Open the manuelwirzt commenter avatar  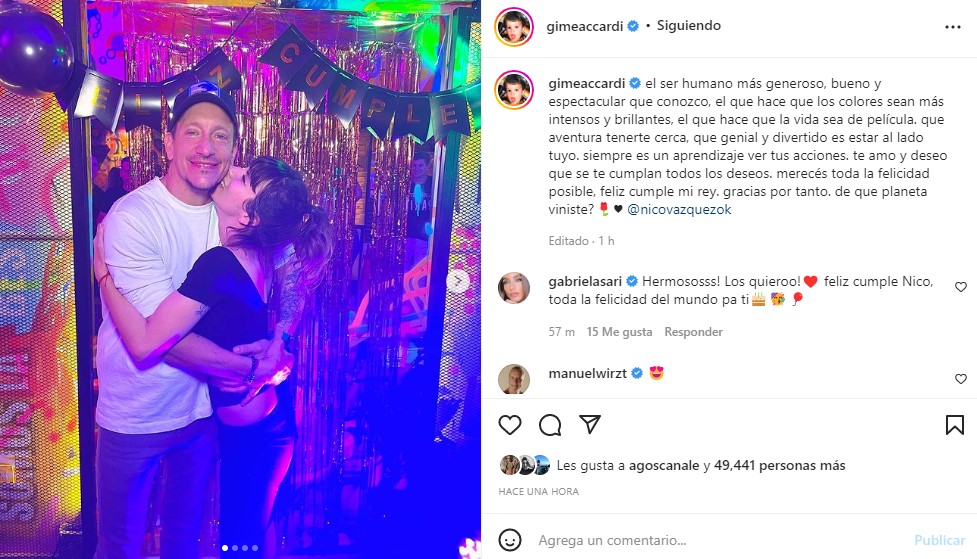[x=514, y=379]
